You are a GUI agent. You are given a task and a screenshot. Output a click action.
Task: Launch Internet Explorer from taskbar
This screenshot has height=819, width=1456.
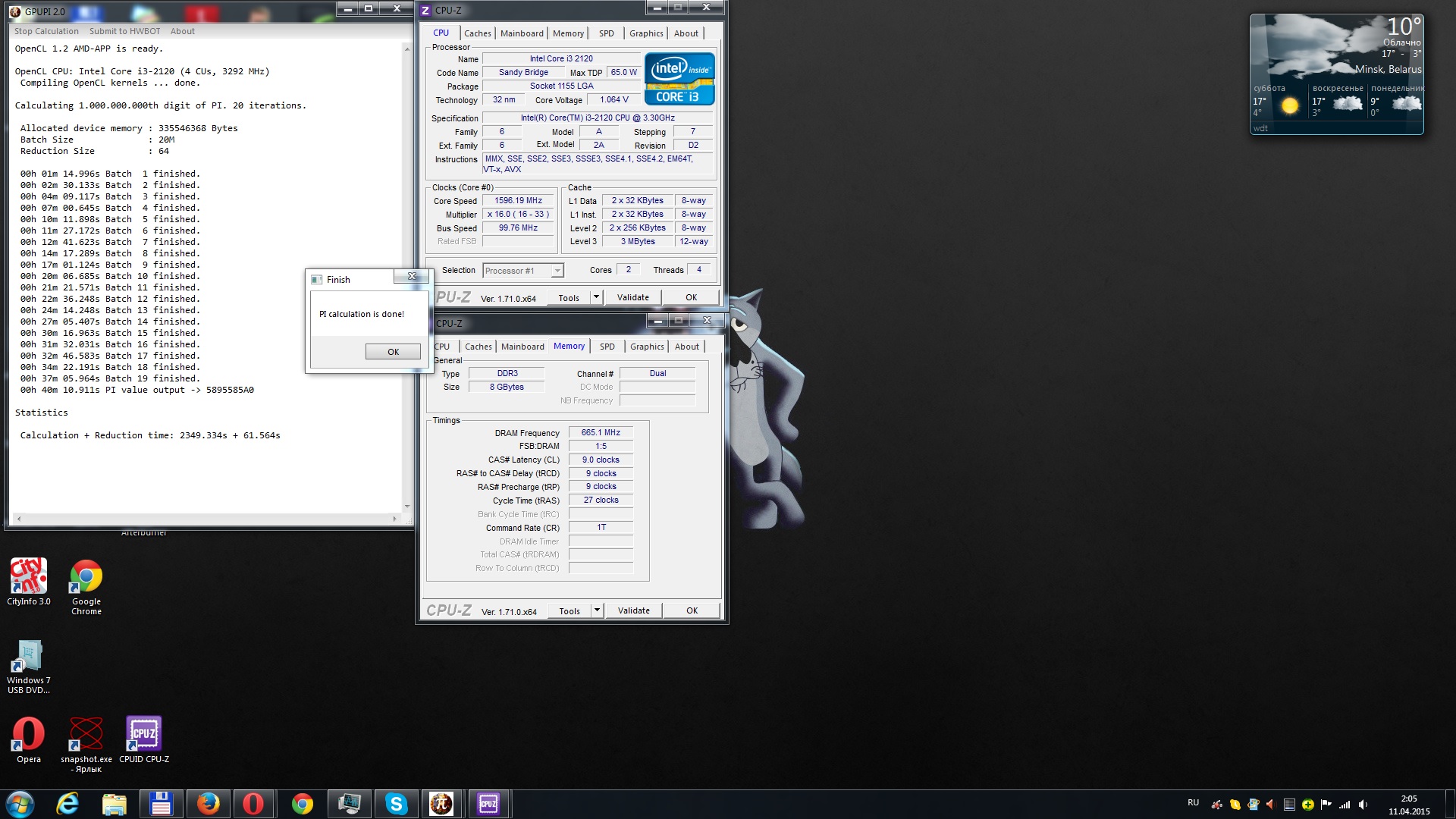click(x=67, y=804)
